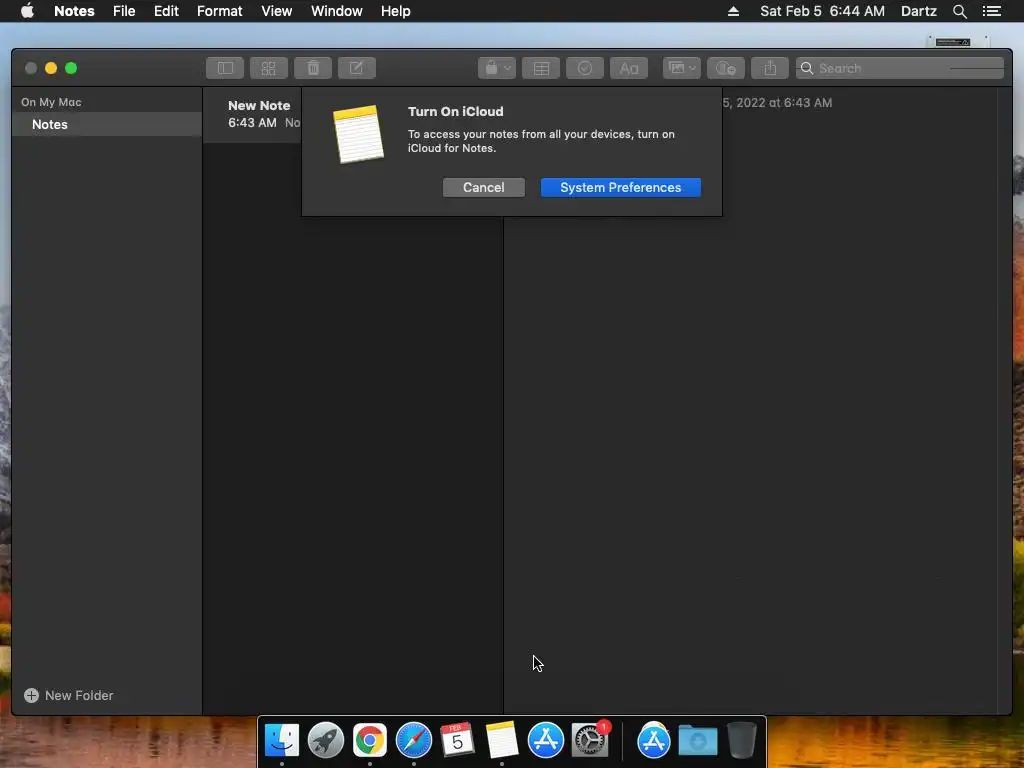Open Notification Center list icon

(991, 11)
